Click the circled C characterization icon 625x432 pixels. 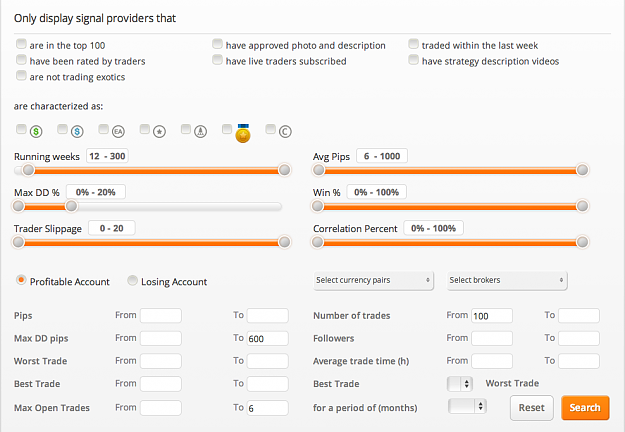[x=285, y=131]
